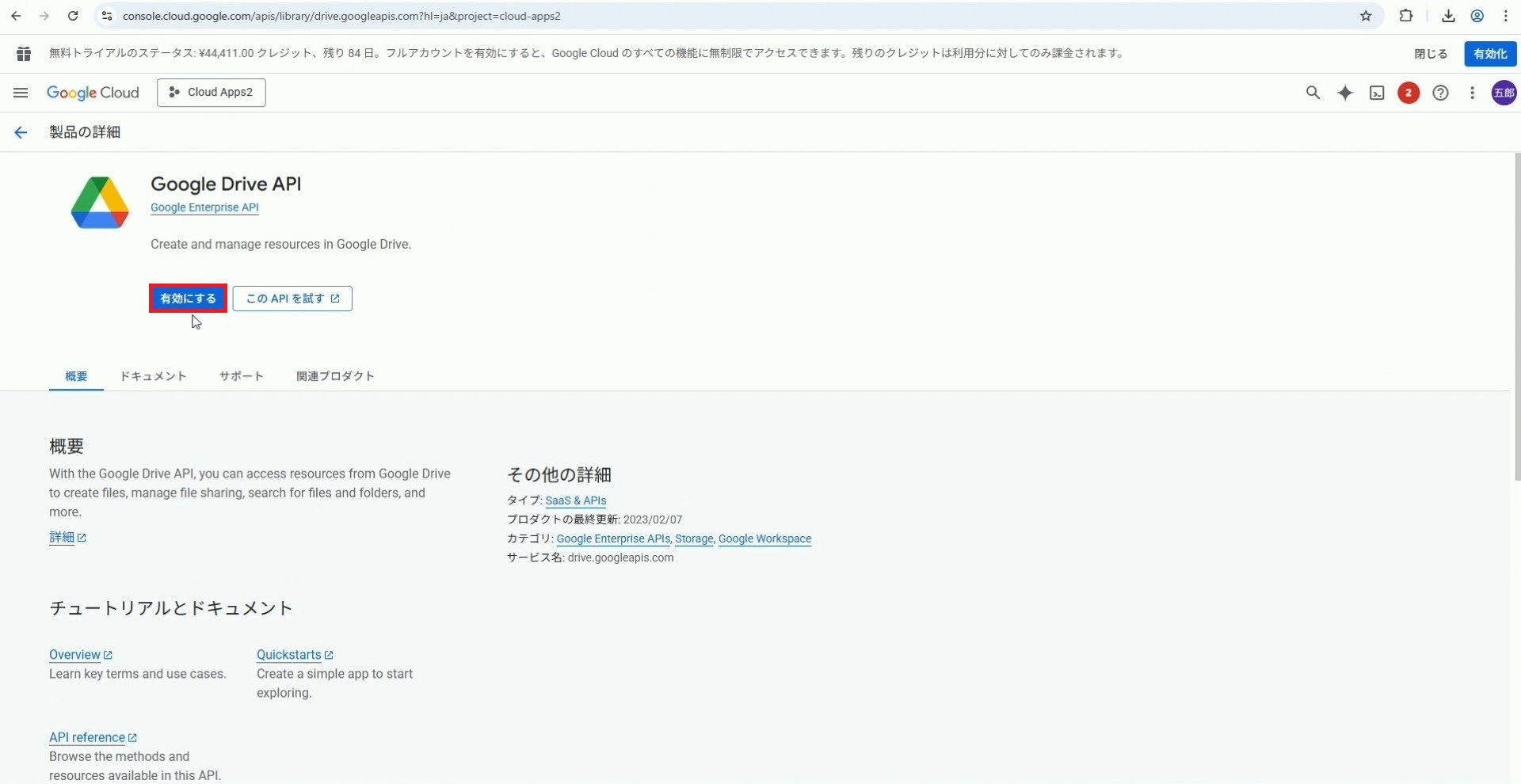Switch to the ドキュメント tab
This screenshot has width=1521, height=784.
pyautogui.click(x=153, y=376)
